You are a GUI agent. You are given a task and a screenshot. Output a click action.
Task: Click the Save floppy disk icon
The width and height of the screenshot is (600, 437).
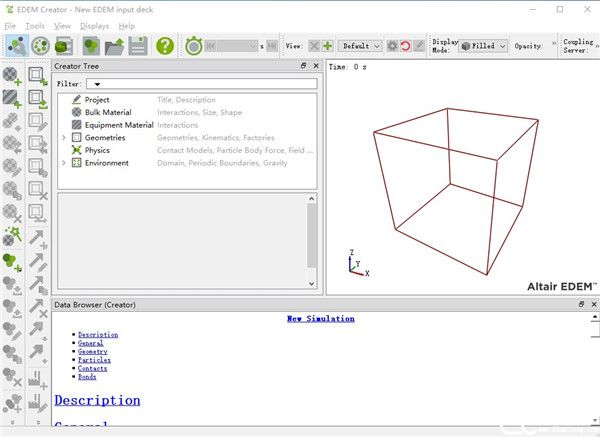pyautogui.click(x=138, y=46)
